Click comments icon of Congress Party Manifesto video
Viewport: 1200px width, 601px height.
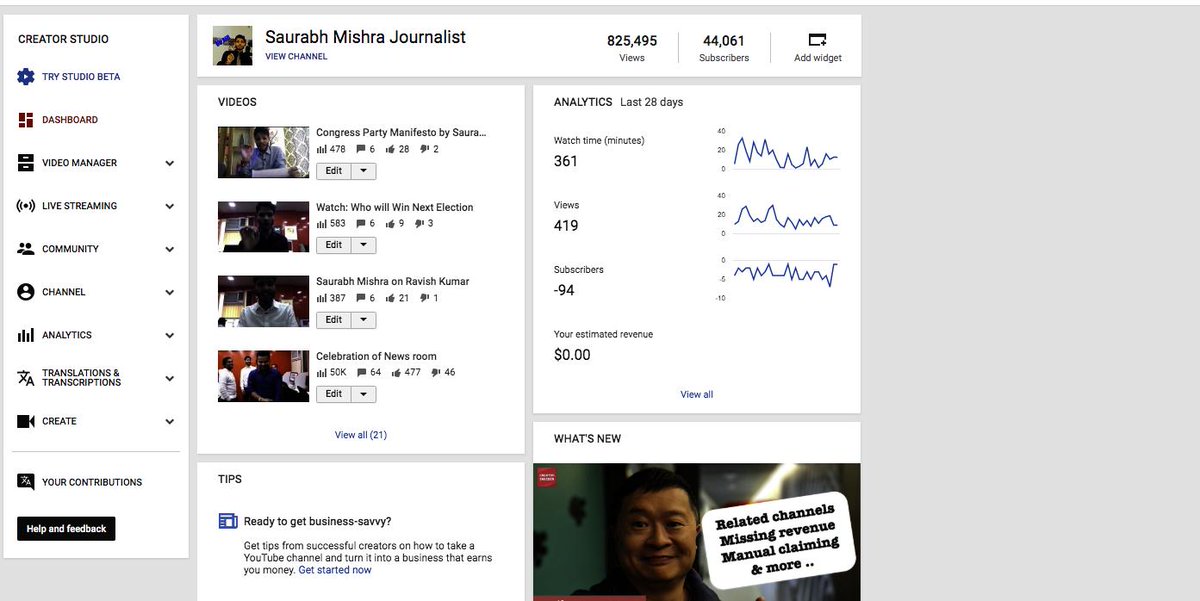[361, 149]
